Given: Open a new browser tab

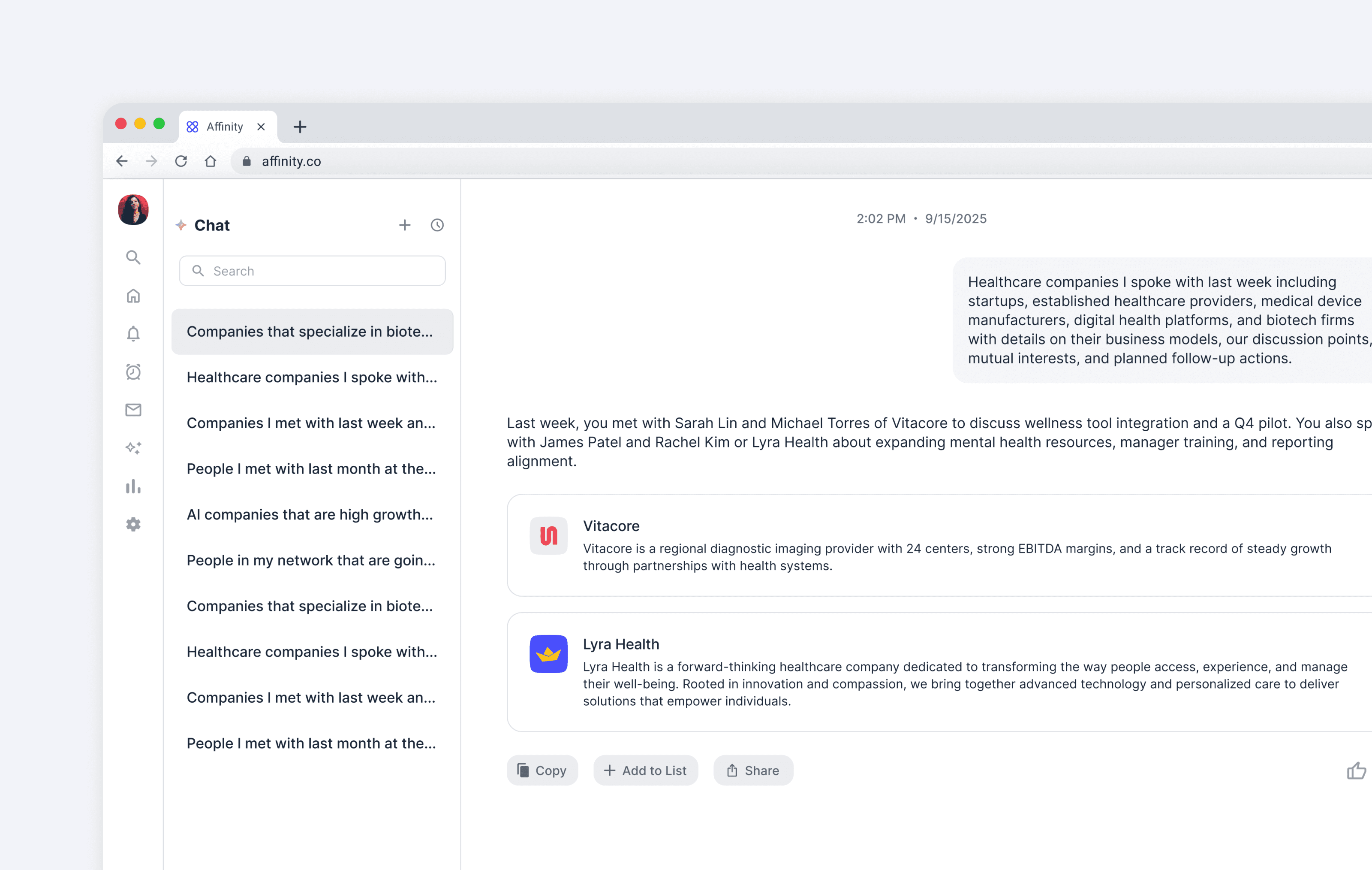Looking at the screenshot, I should [300, 127].
